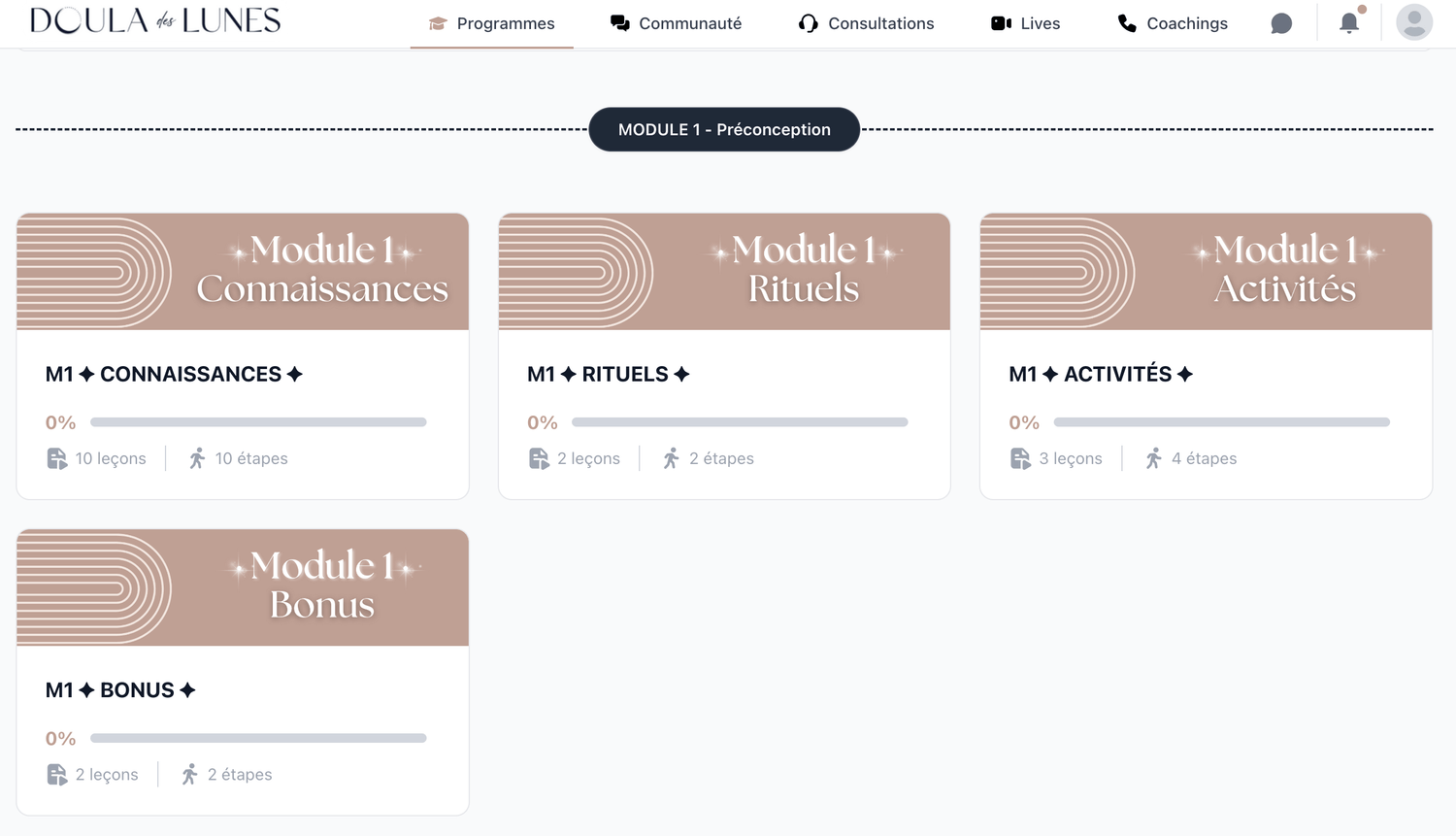This screenshot has height=836, width=1456.
Task: Click the lessons icon on M1 Activités card
Action: (1020, 458)
